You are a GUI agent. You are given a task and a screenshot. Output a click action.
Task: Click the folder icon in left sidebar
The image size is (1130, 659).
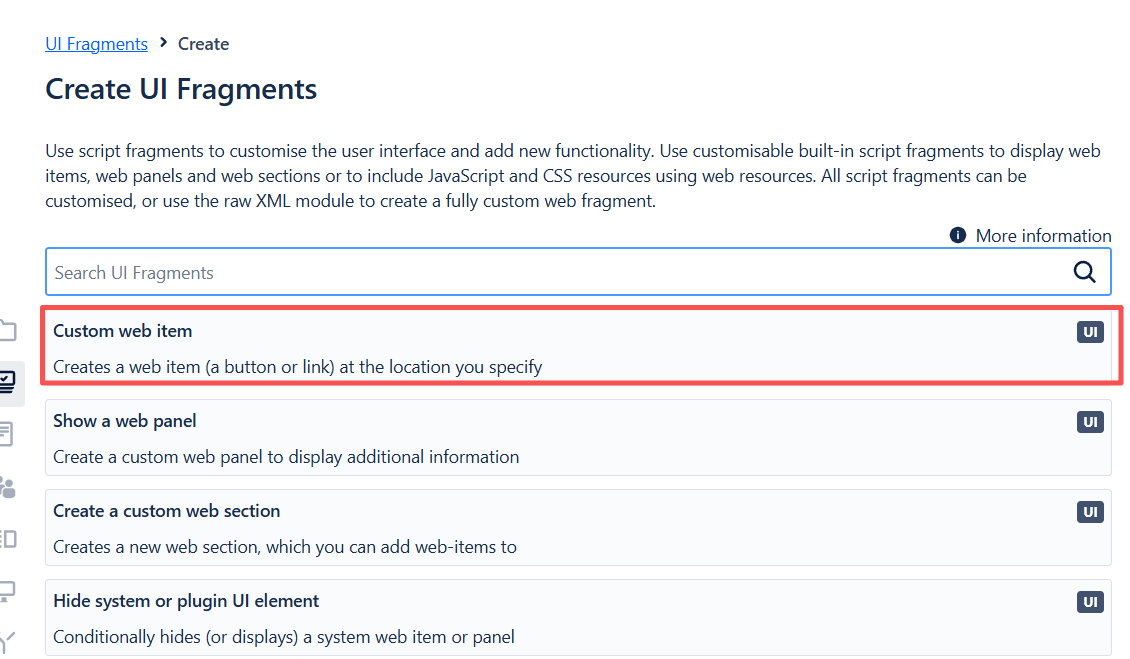[8, 330]
